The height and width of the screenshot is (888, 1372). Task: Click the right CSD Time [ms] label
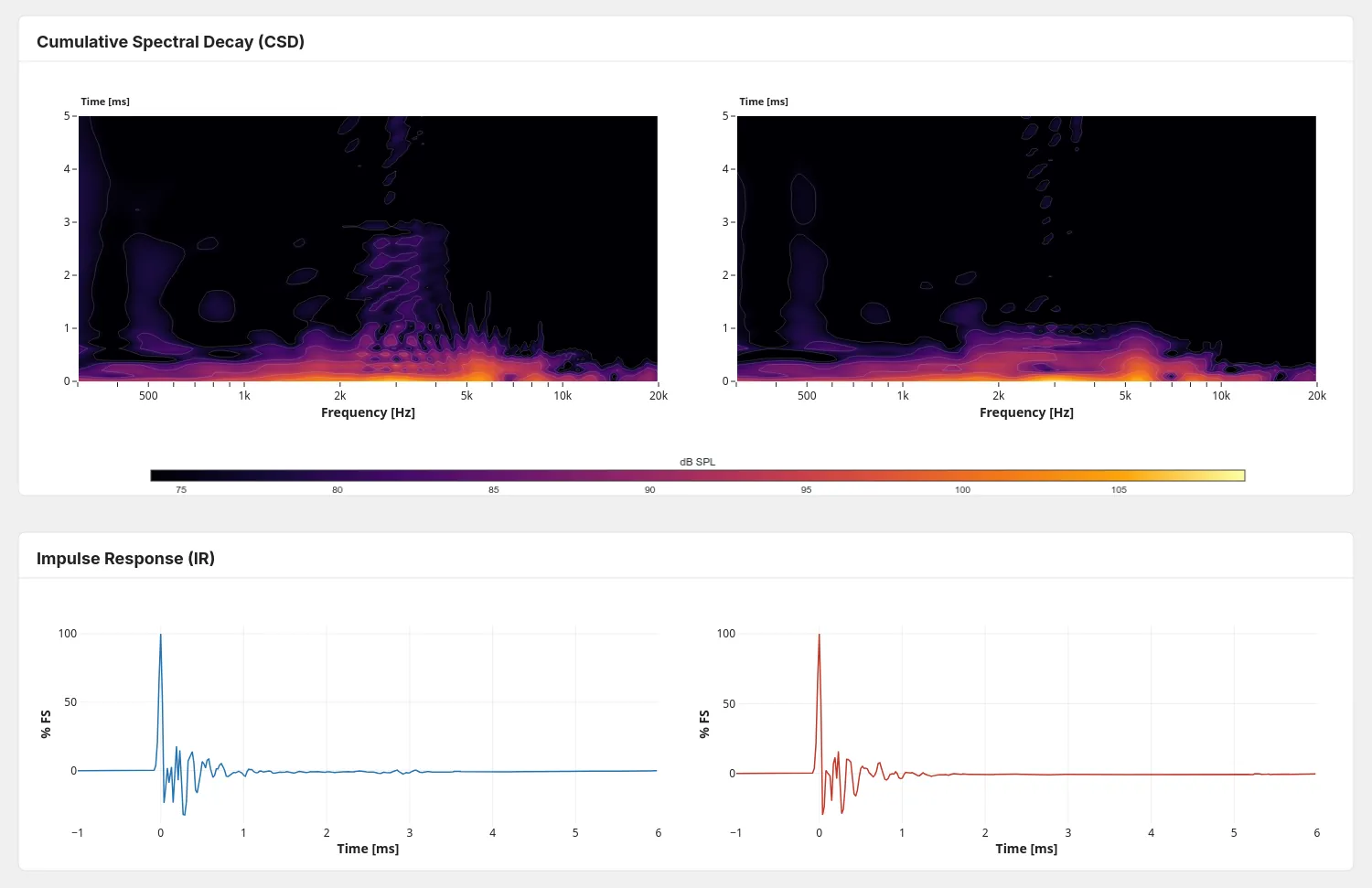[764, 102]
